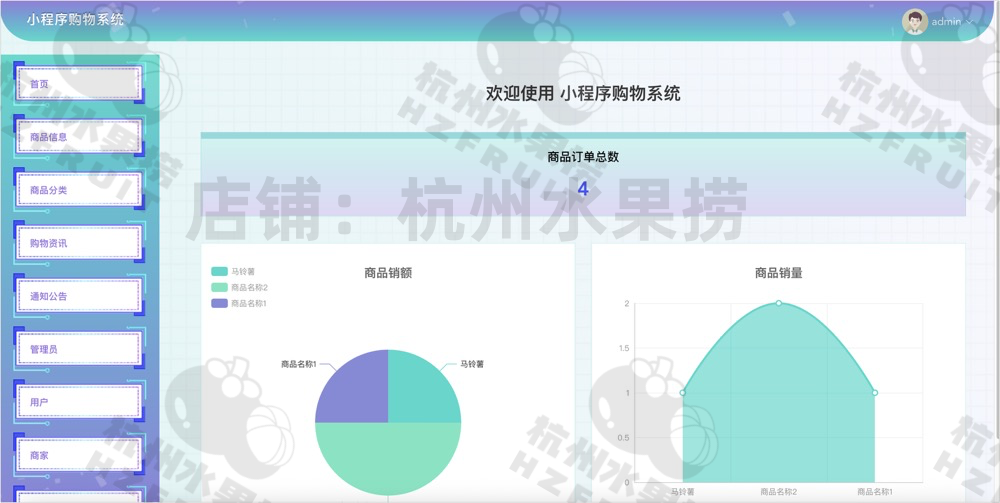This screenshot has height=503, width=1000.
Task: Expand the admin dropdown arrow
Action: point(970,22)
